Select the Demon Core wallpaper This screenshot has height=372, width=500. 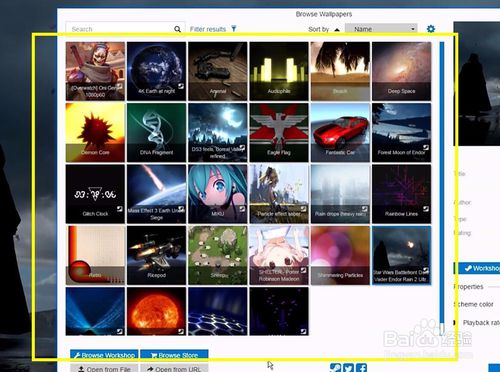95,133
